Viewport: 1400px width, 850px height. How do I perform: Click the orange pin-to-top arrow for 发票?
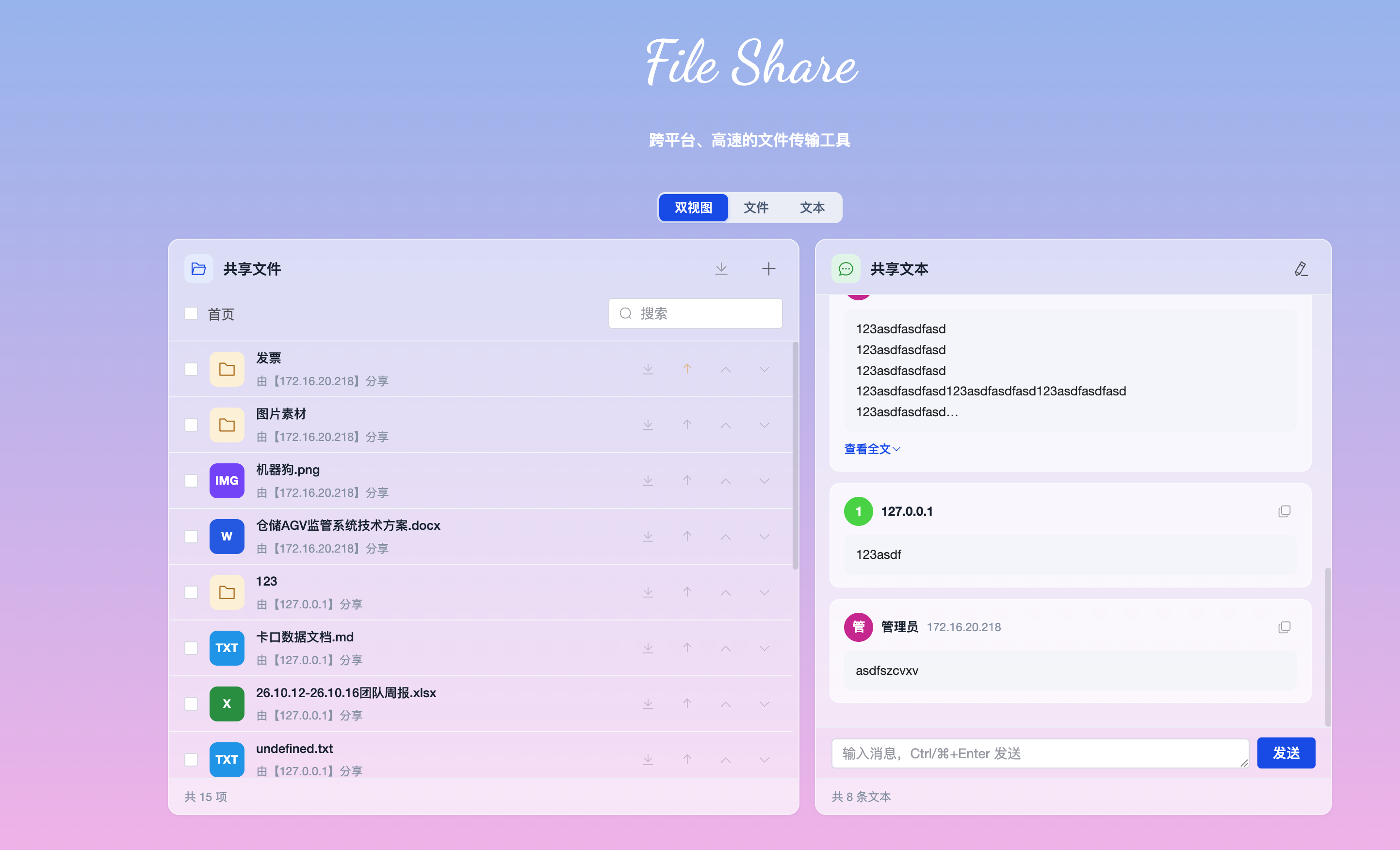coord(687,369)
